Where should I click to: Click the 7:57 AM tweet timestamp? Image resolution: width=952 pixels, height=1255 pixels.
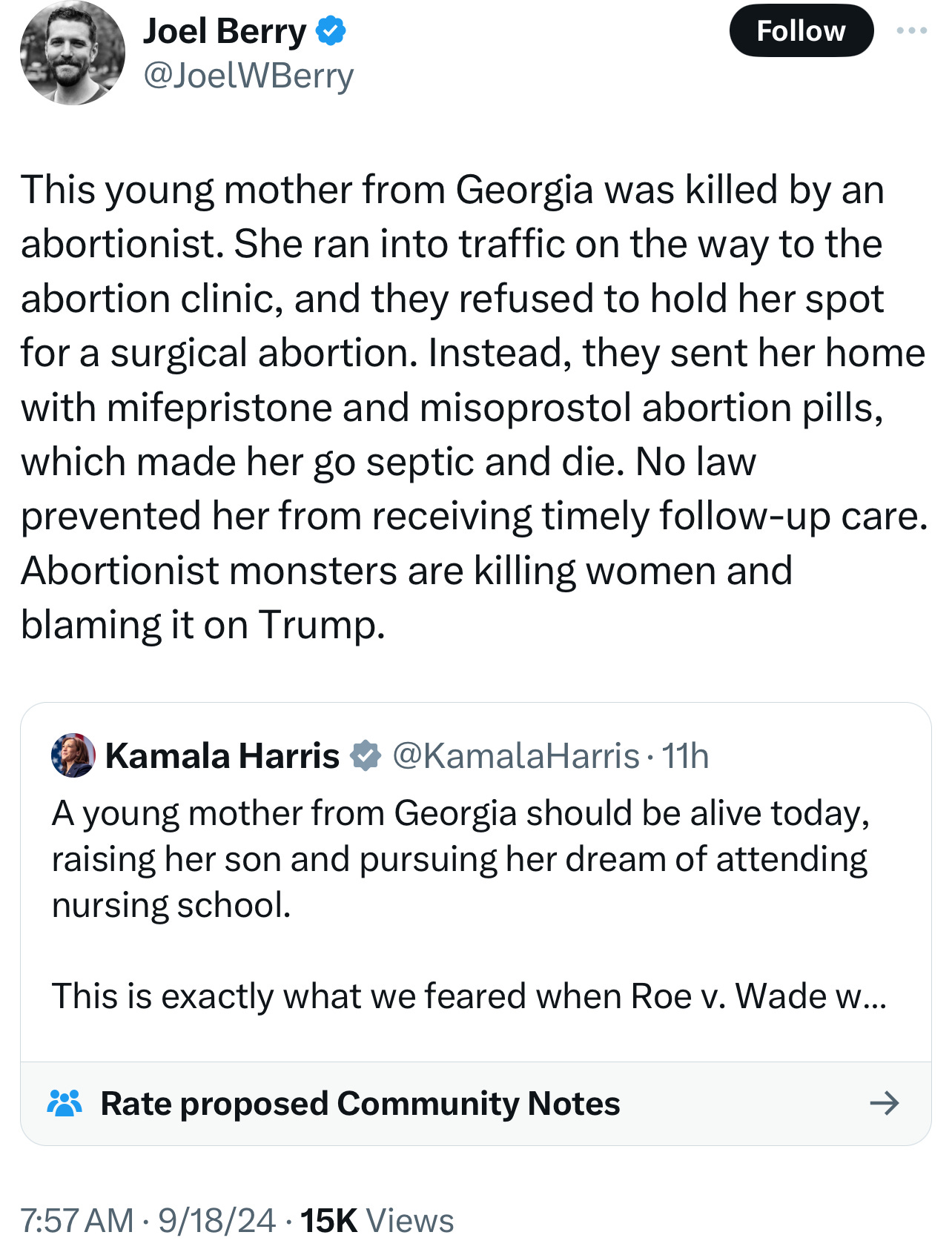point(77,1221)
